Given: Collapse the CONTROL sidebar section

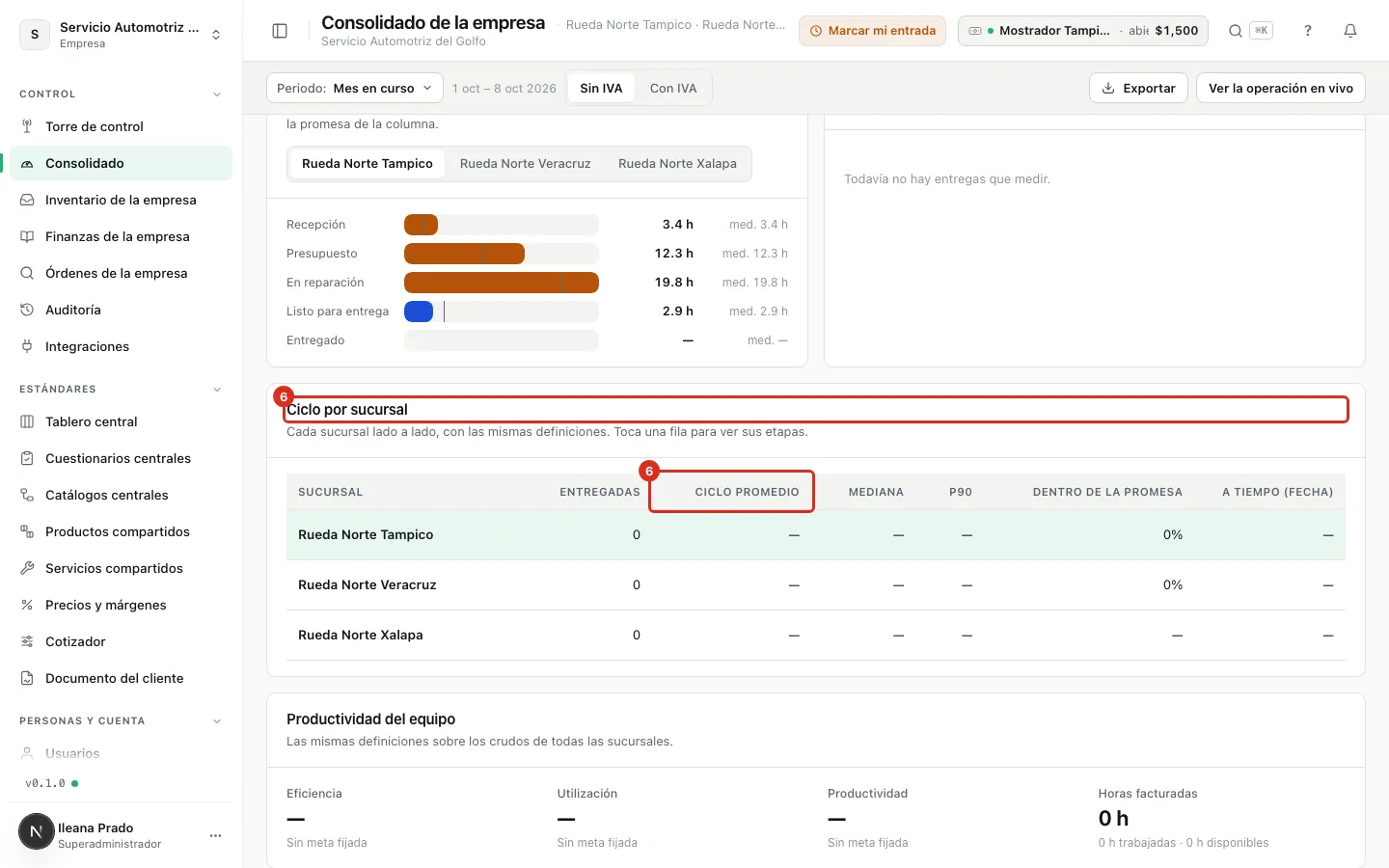Looking at the screenshot, I should click(x=217, y=95).
